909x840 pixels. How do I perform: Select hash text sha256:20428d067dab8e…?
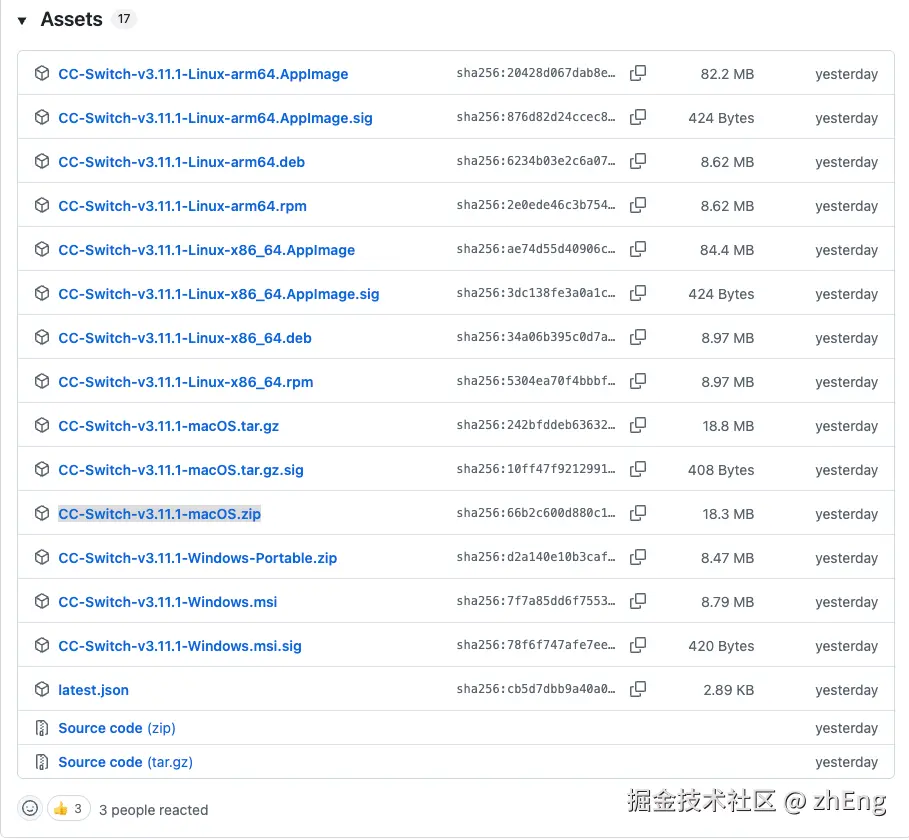[x=536, y=73]
